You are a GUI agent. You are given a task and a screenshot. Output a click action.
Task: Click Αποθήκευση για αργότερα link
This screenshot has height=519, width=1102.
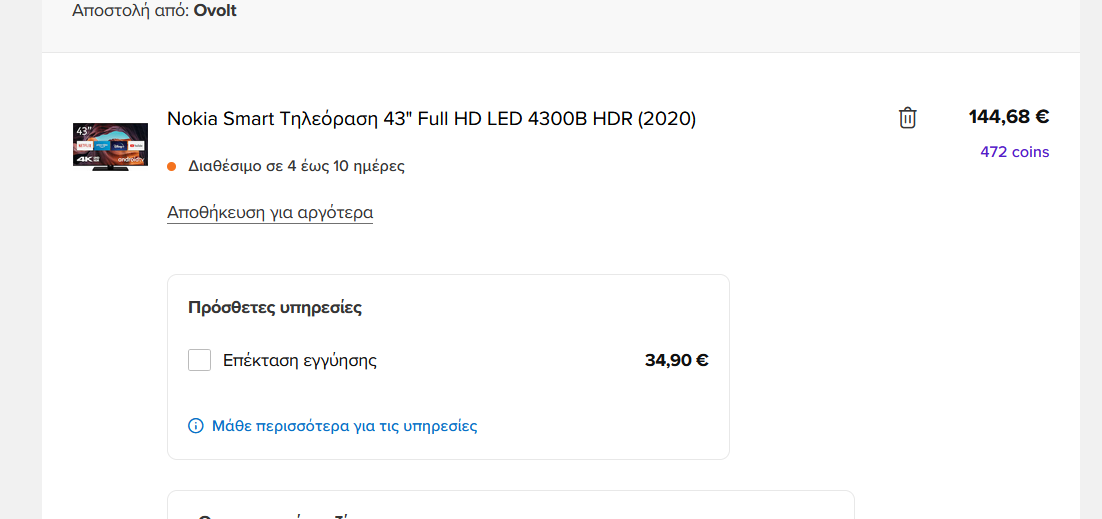pyautogui.click(x=270, y=212)
